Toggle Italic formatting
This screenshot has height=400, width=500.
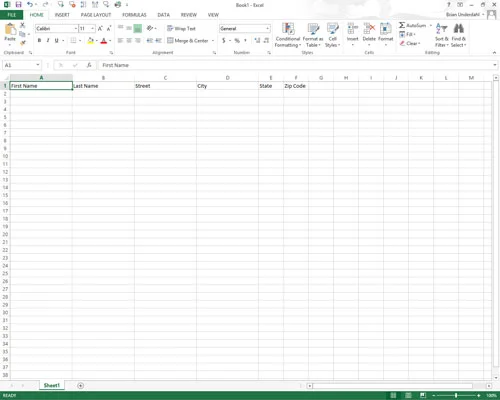pos(48,40)
